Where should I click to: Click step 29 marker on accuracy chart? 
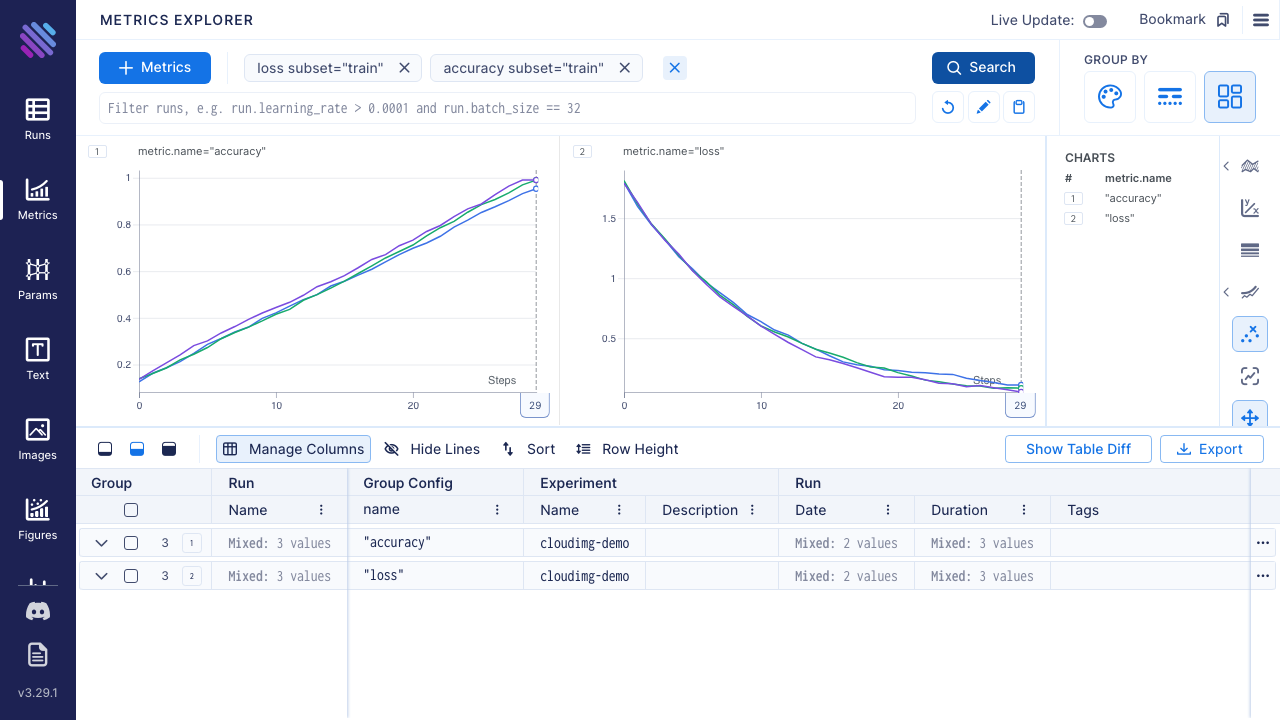[535, 405]
